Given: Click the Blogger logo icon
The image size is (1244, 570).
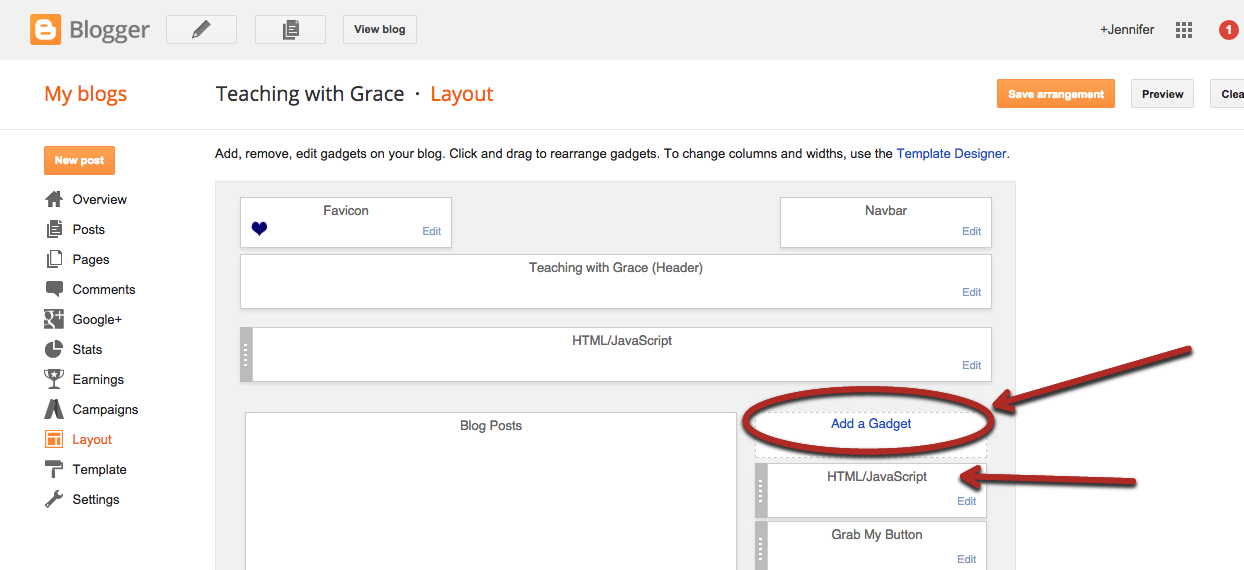Looking at the screenshot, I should point(46,30).
